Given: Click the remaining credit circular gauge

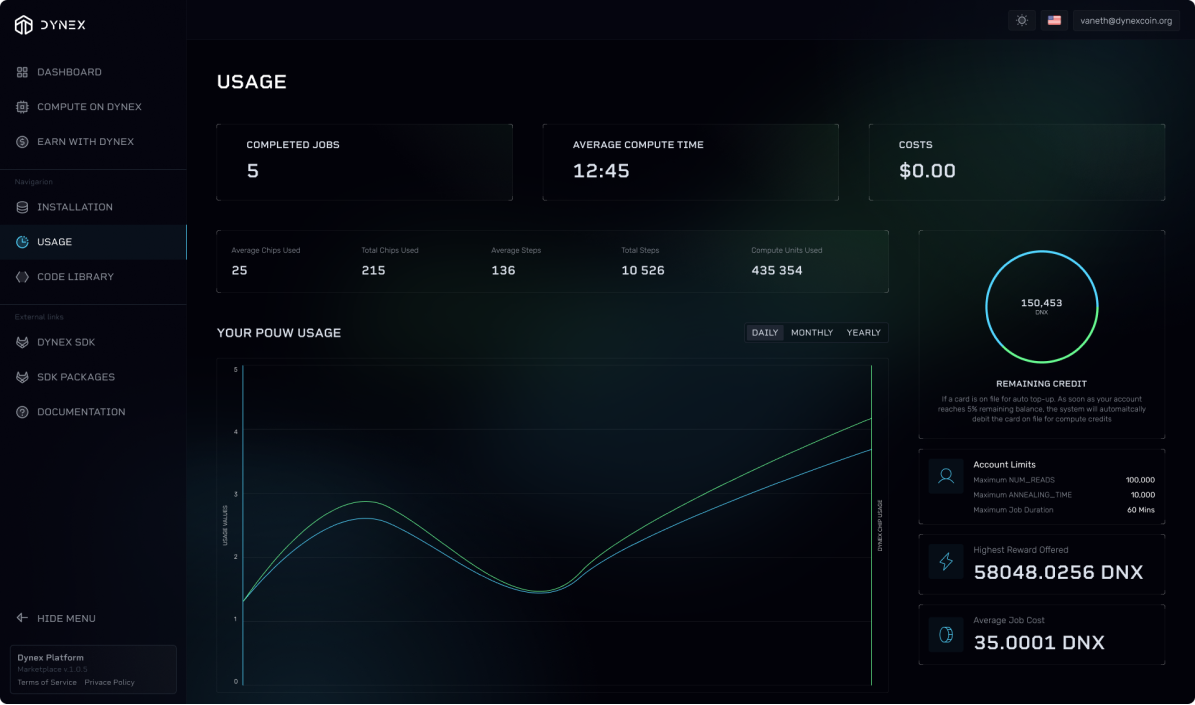Looking at the screenshot, I should click(1041, 306).
